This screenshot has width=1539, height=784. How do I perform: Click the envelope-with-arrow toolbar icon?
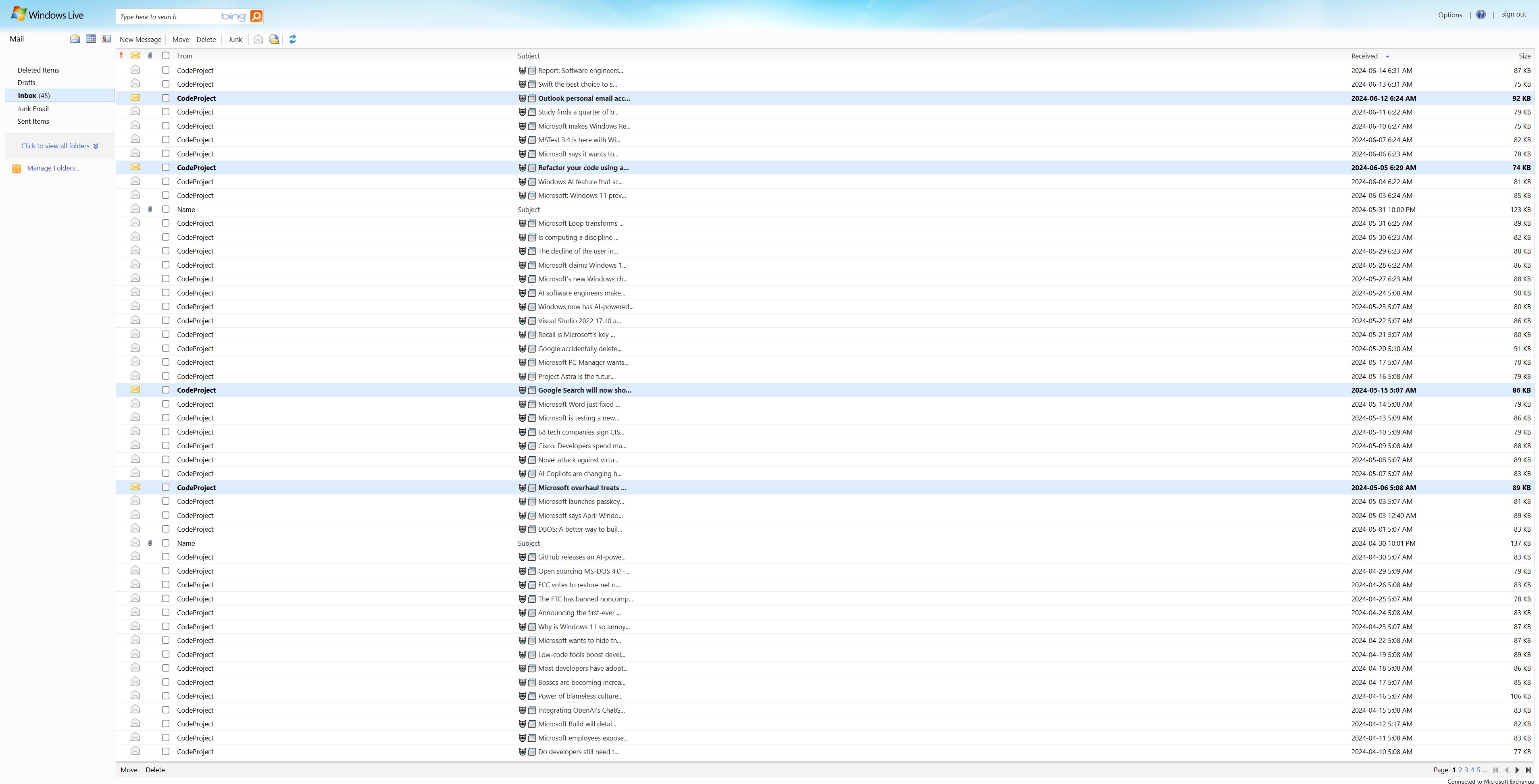[x=274, y=40]
